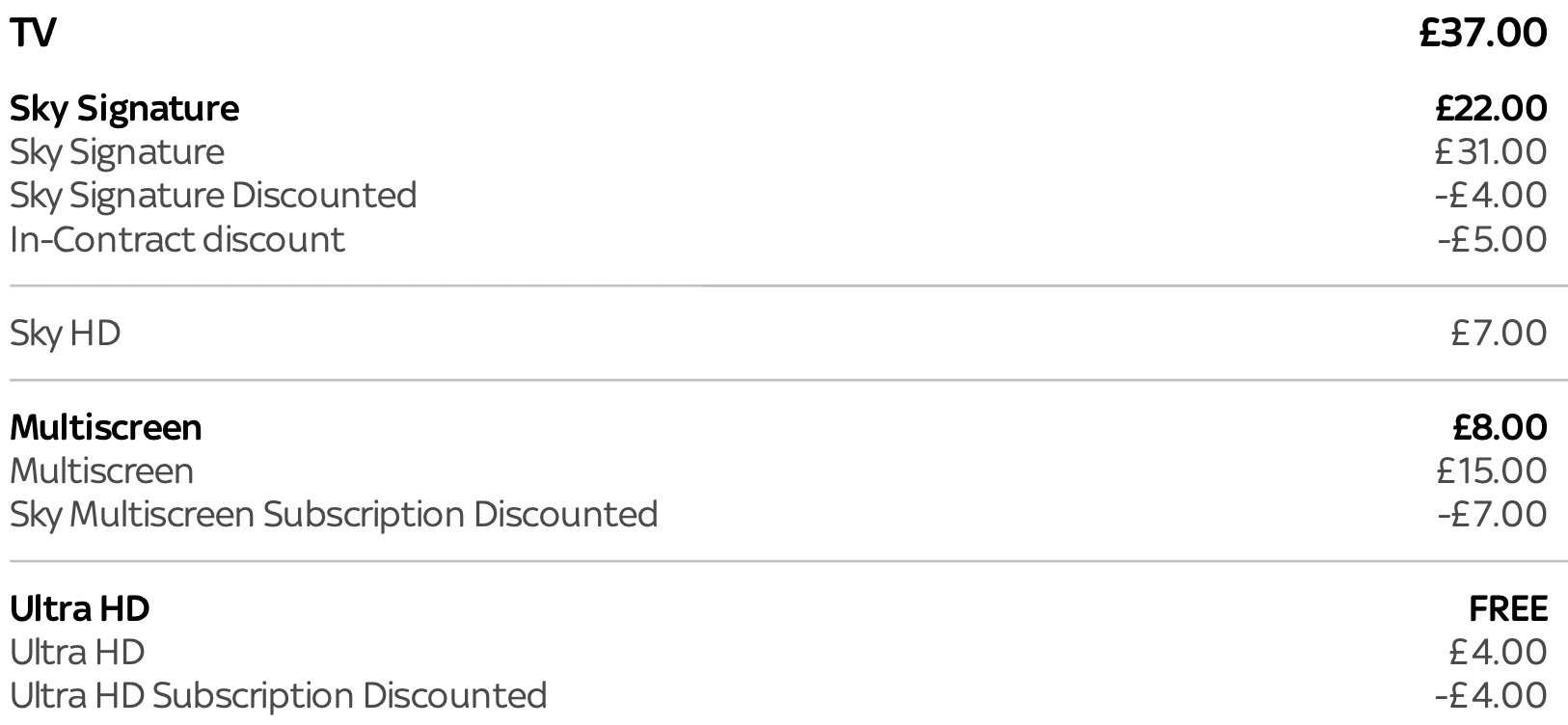The width and height of the screenshot is (1568, 725).
Task: Click the -£4.00 Sky Signature discount amount
Action: point(1491,195)
